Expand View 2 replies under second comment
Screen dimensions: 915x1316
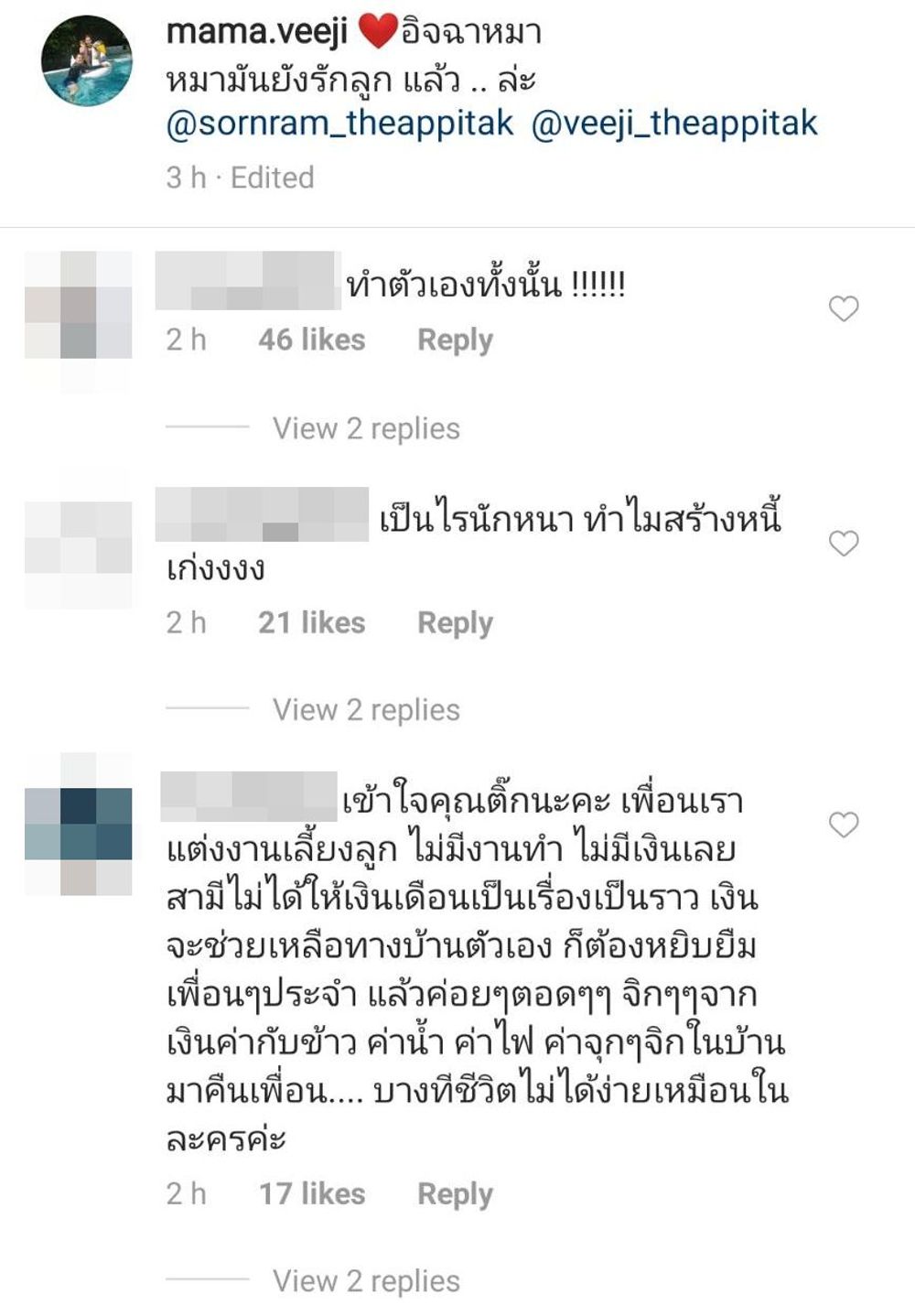[366, 710]
